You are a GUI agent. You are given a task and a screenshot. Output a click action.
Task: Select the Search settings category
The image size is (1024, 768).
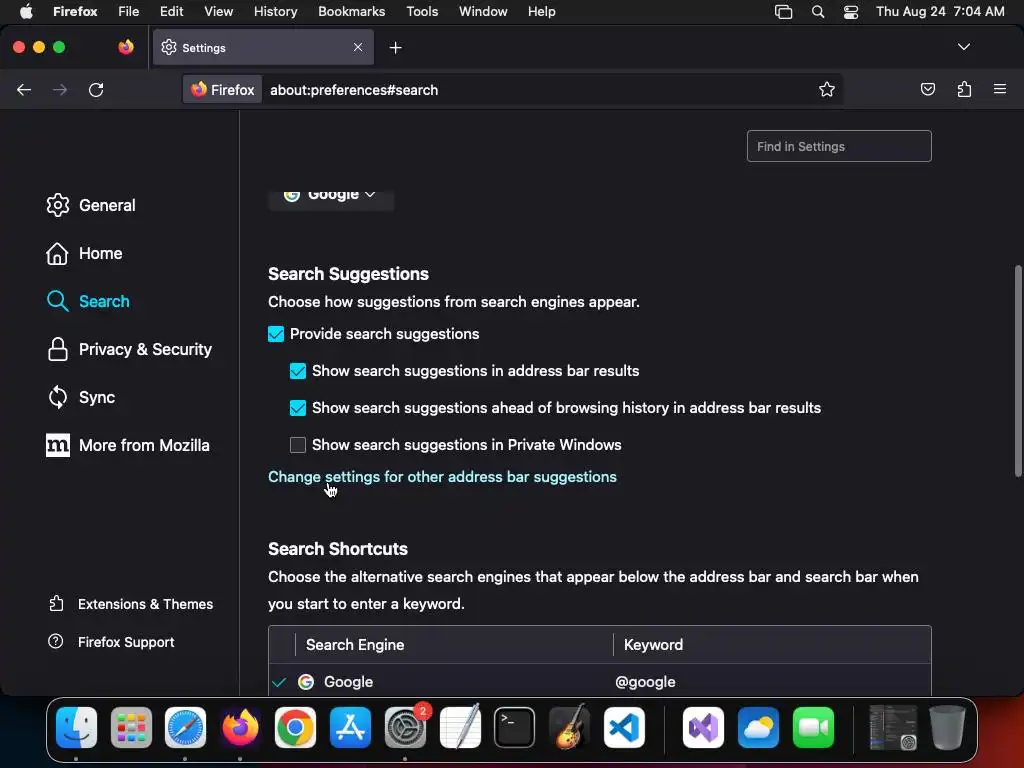88,301
